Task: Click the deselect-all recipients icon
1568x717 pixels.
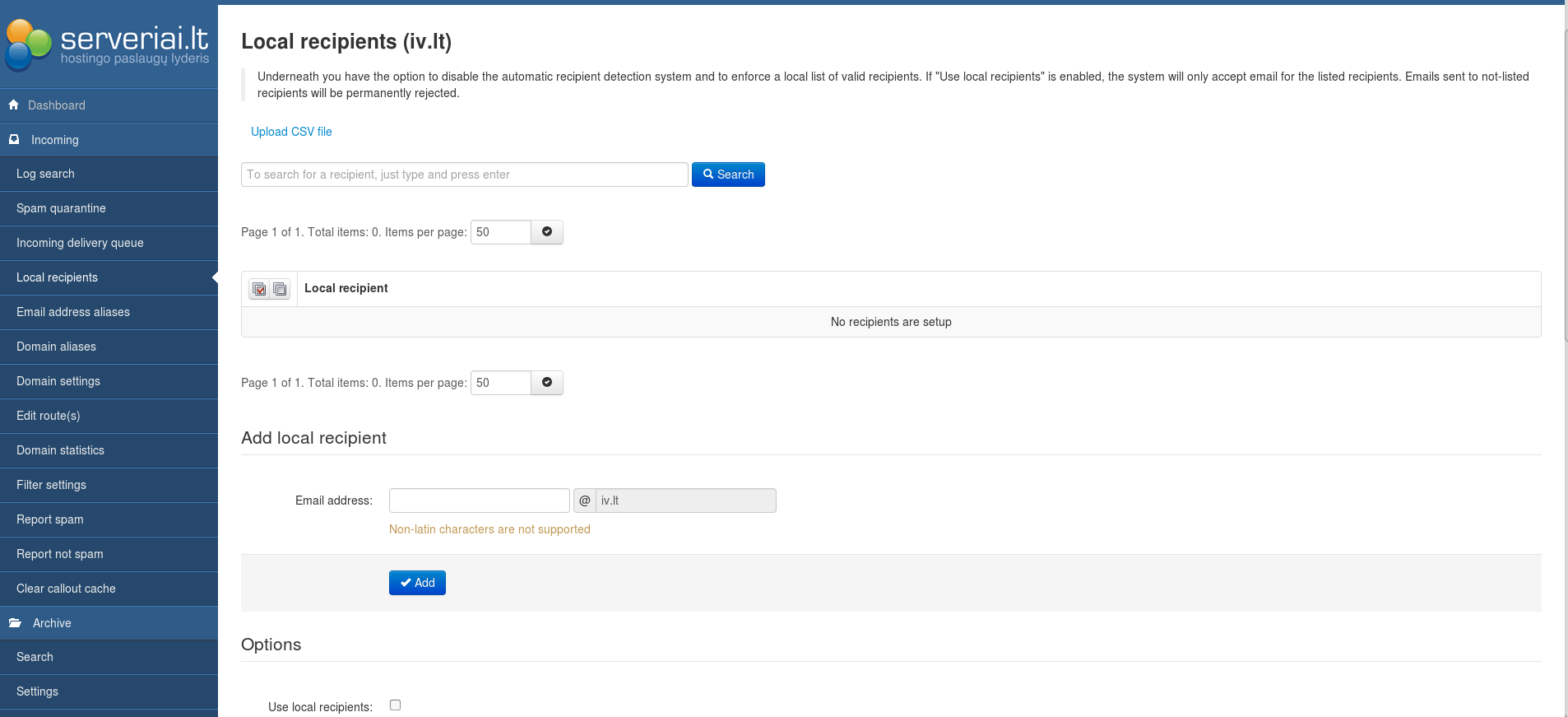Action: pyautogui.click(x=281, y=289)
